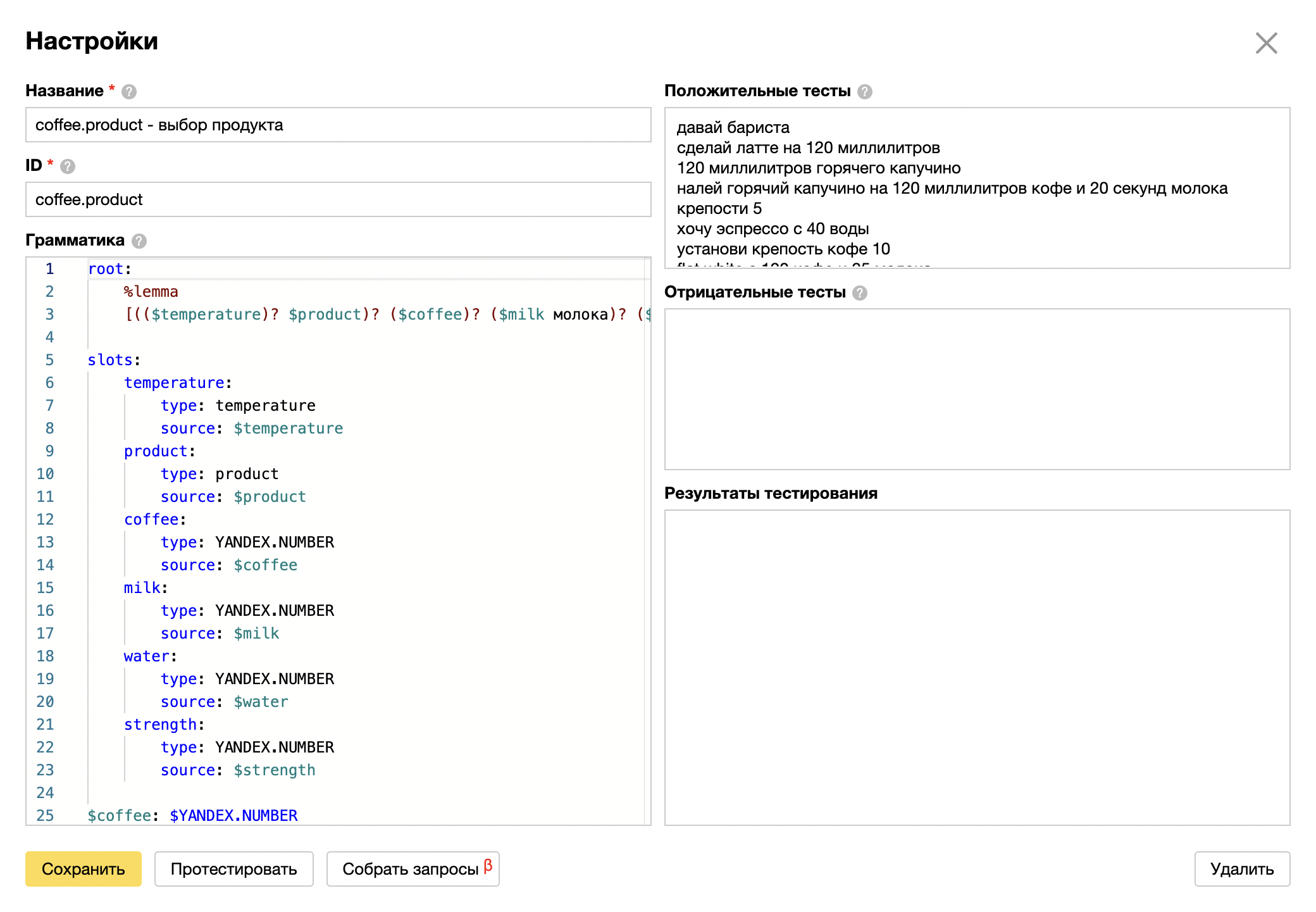Click inside the Отрицательные тесты text area
This screenshot has width=1316, height=912.
click(x=977, y=389)
